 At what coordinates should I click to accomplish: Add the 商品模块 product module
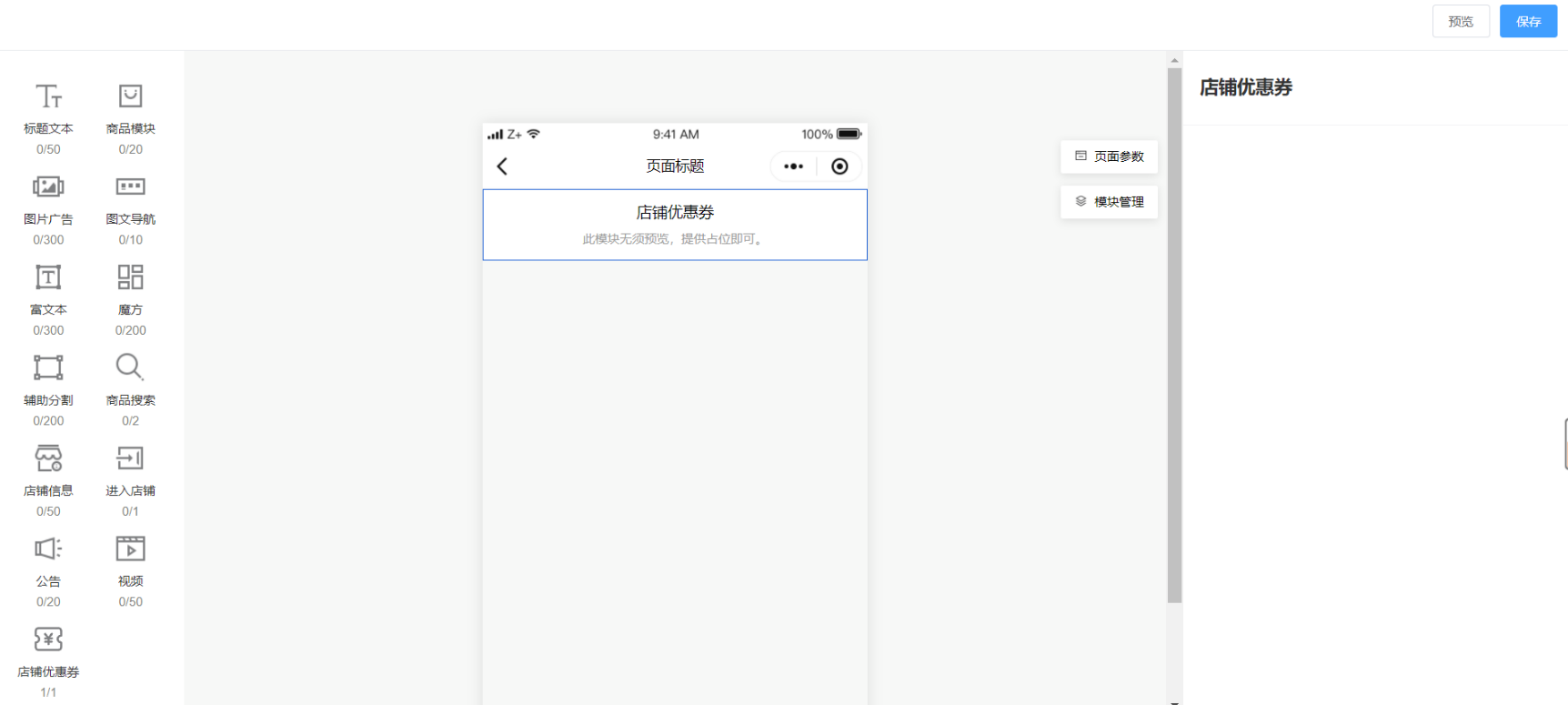coord(130,118)
